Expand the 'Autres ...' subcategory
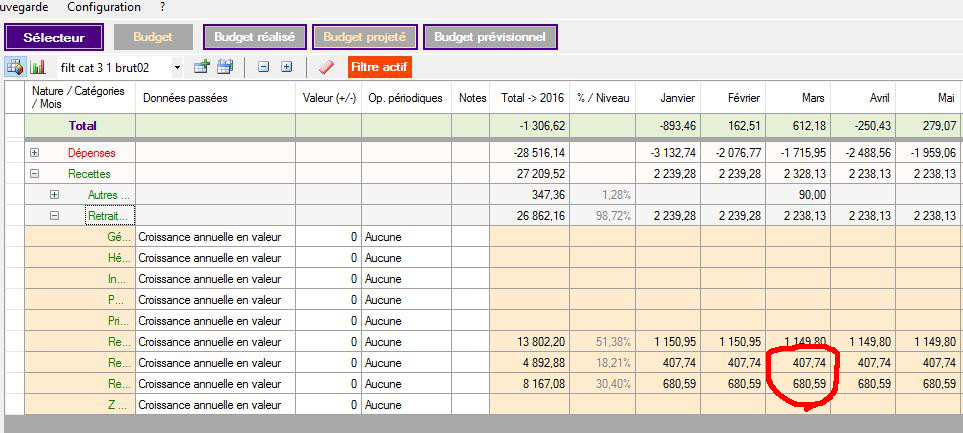 (x=55, y=194)
